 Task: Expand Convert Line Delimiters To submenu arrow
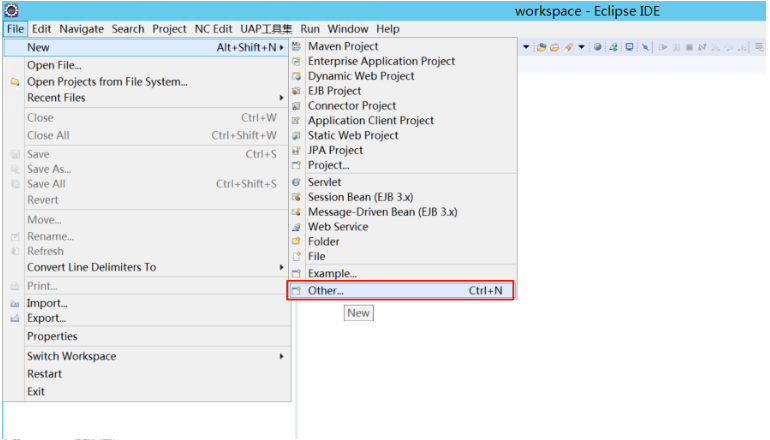281,267
